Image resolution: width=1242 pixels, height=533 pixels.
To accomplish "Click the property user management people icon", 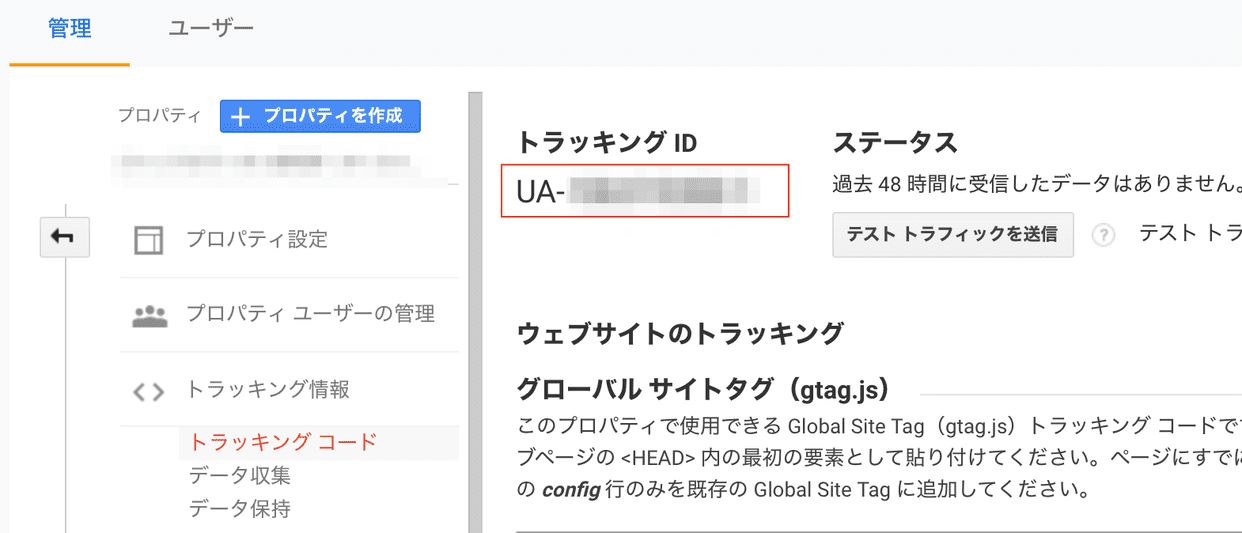I will [x=149, y=316].
